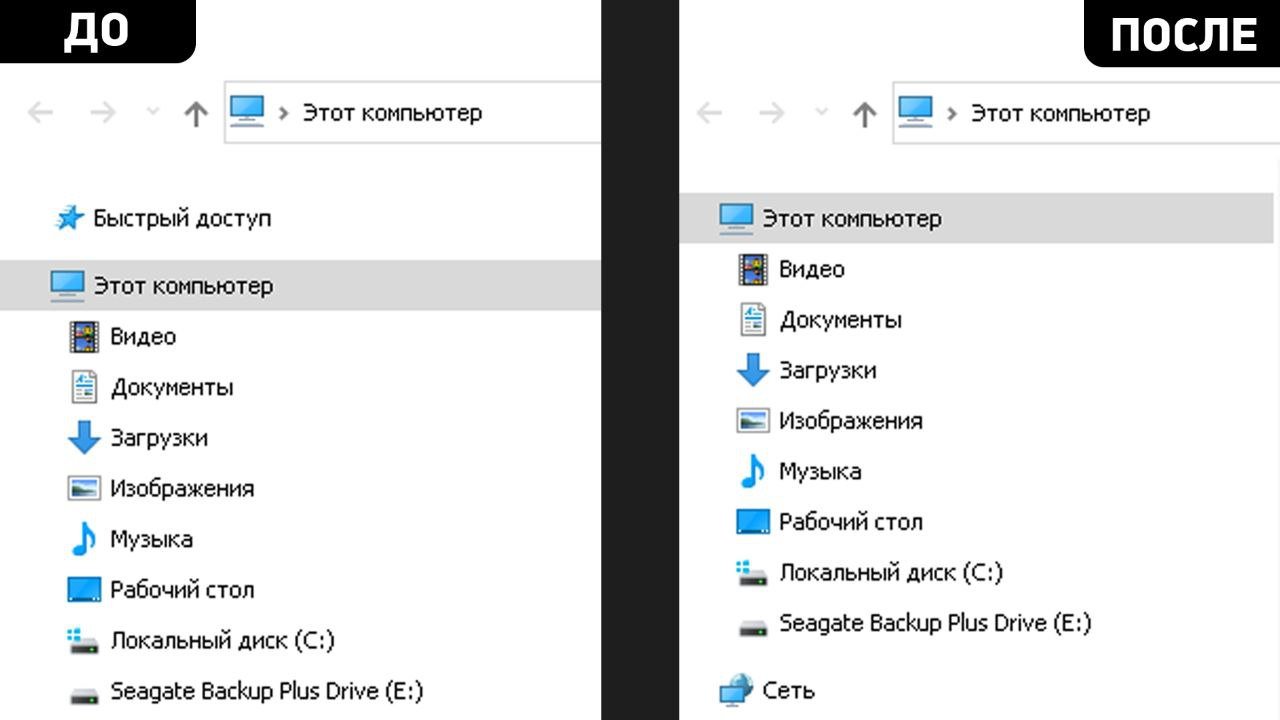The width and height of the screenshot is (1280, 720).
Task: Click the Локальный диск (C:) drive icon in ДО panel
Action: 83,641
